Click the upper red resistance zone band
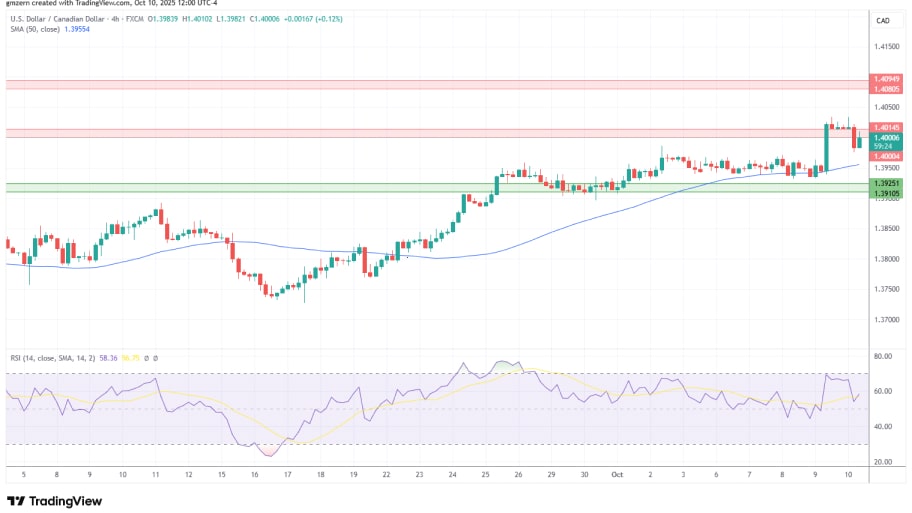This screenshot has height=513, width=912. click(430, 84)
